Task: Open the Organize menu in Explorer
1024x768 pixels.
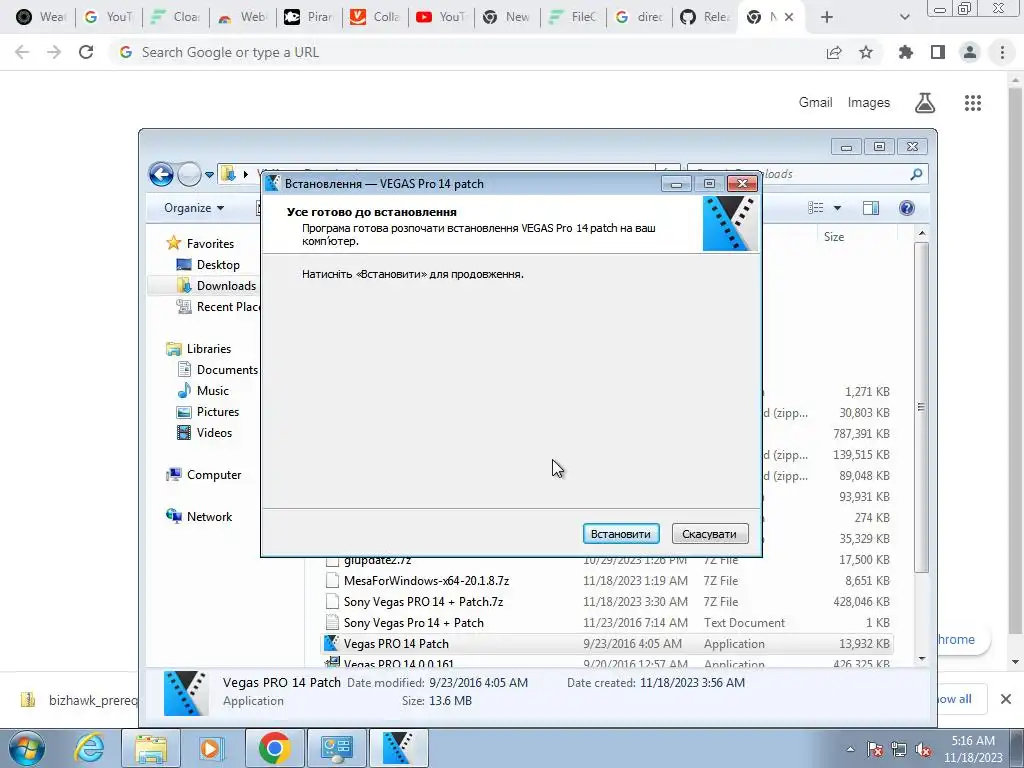Action: (x=194, y=208)
